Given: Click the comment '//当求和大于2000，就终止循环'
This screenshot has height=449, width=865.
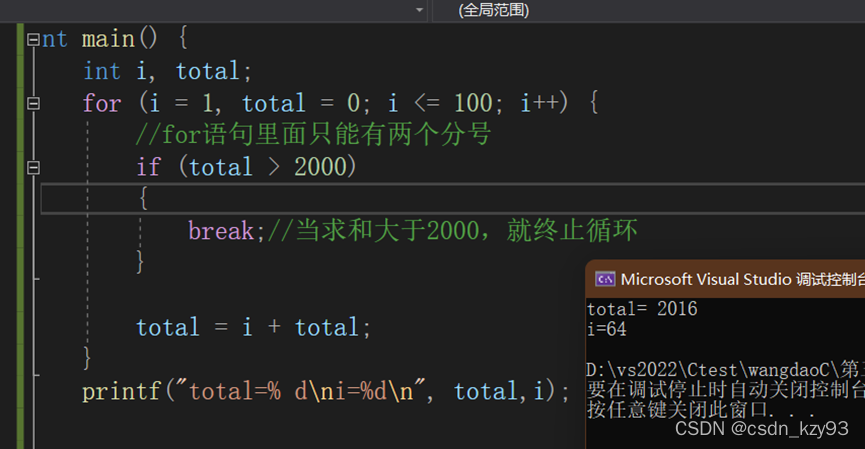Looking at the screenshot, I should pos(452,231).
